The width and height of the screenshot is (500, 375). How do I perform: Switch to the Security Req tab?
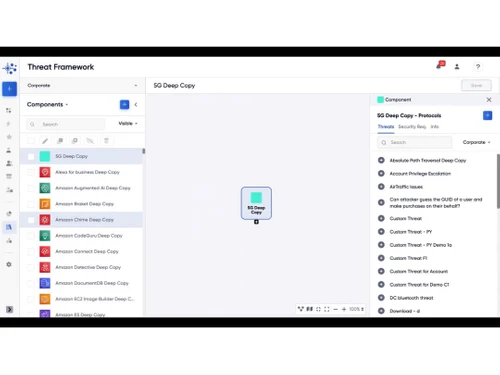[412, 127]
